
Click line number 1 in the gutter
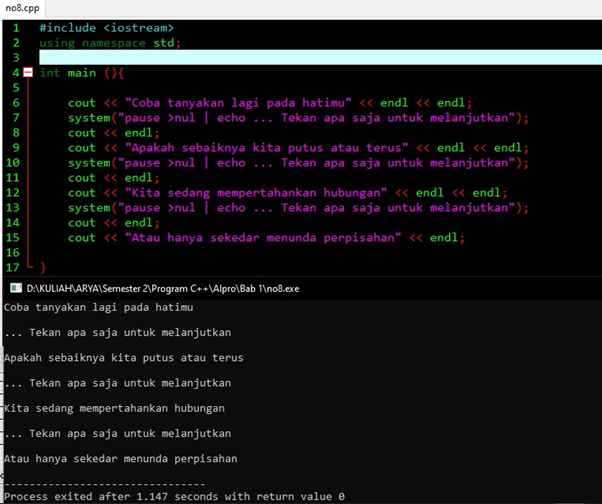pyautogui.click(x=16, y=28)
